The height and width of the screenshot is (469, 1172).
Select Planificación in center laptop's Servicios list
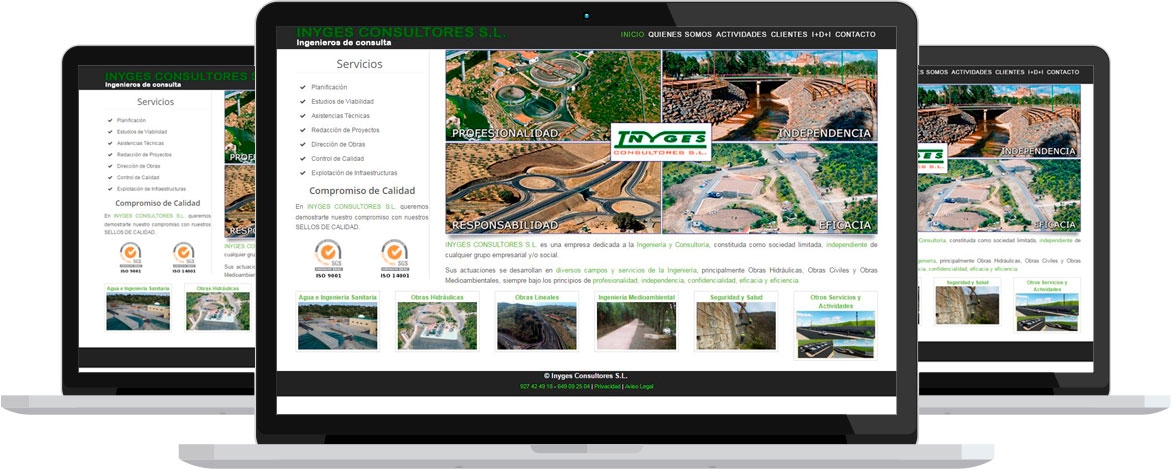tap(329, 88)
